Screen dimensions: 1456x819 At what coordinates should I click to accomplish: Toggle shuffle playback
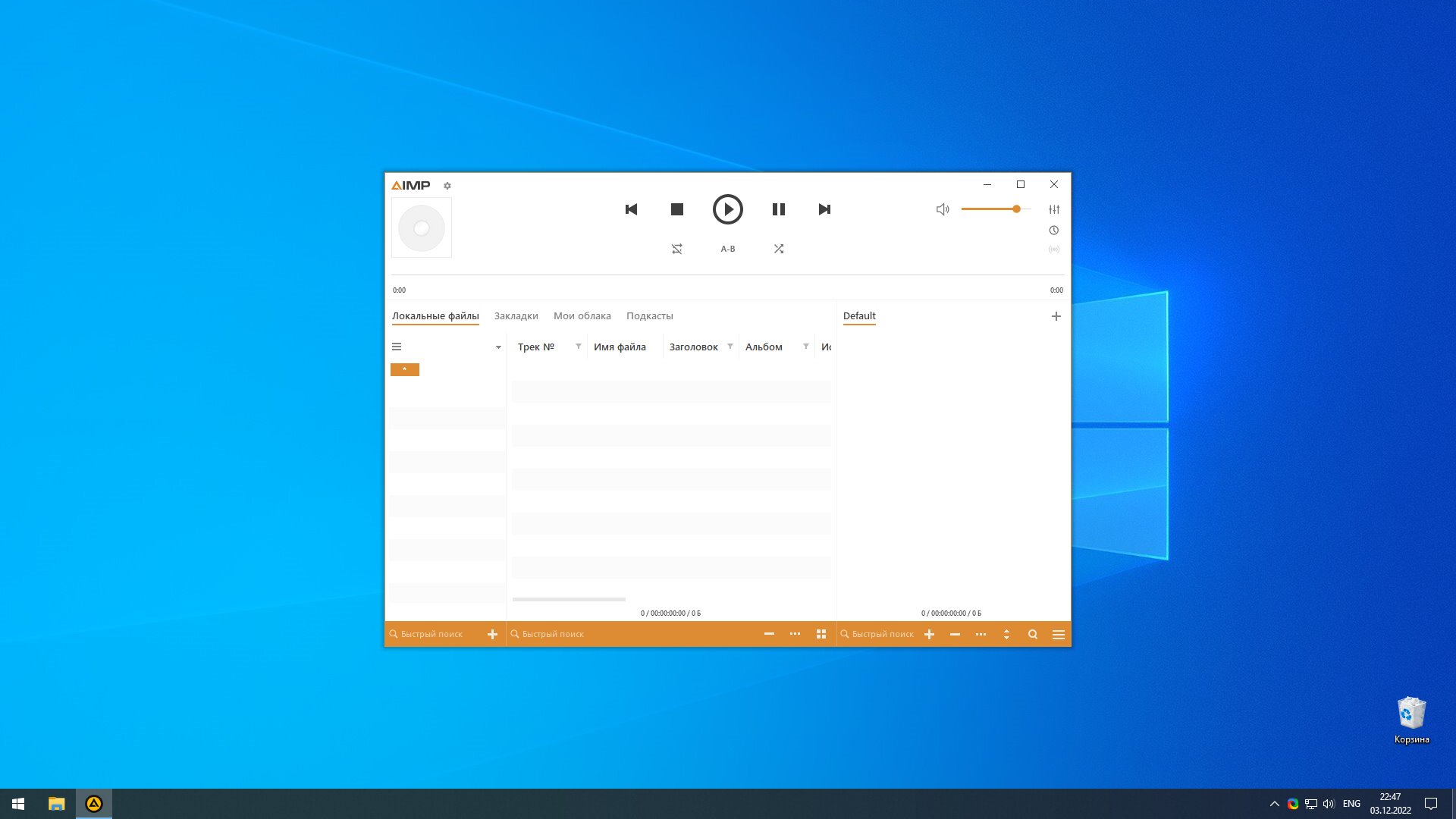(779, 249)
